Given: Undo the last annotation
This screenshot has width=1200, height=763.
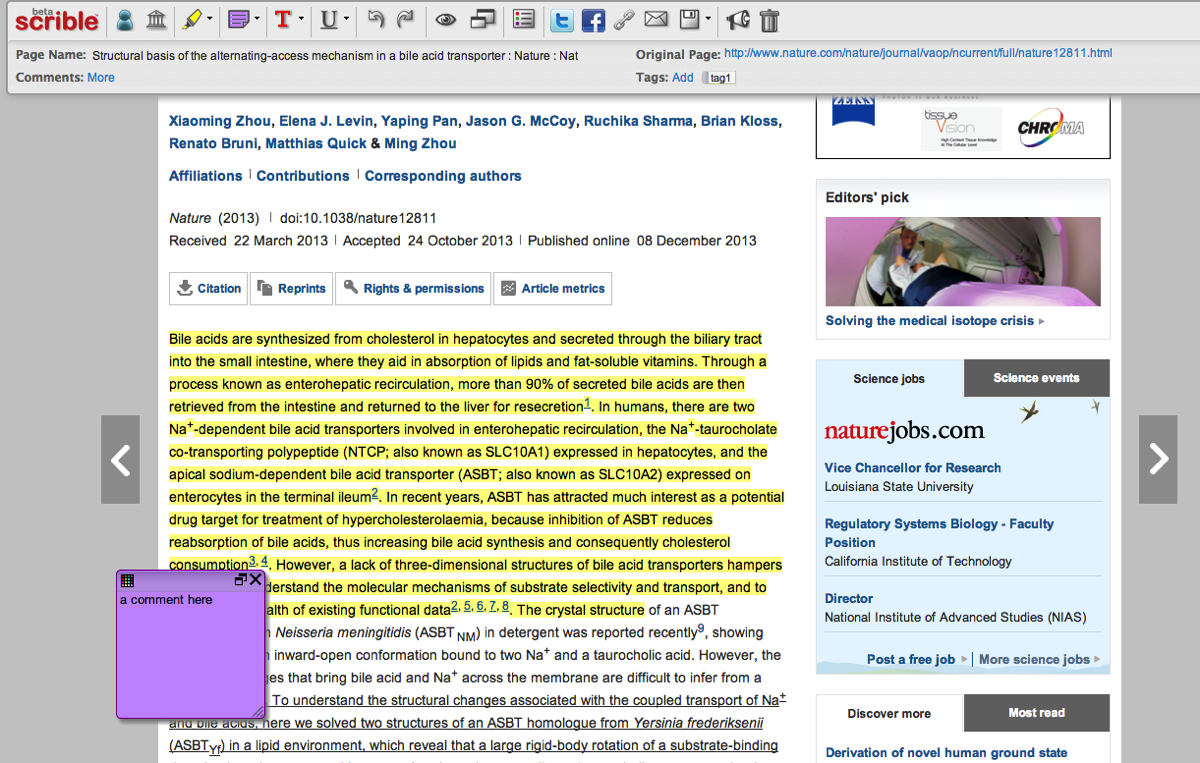Looking at the screenshot, I should [x=375, y=19].
